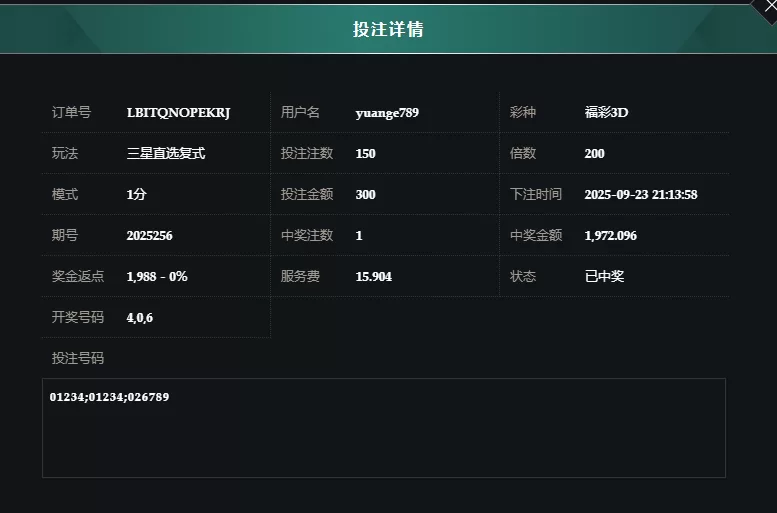The width and height of the screenshot is (777, 513).
Task: Click the 模式 value 1分
Action: pos(136,194)
